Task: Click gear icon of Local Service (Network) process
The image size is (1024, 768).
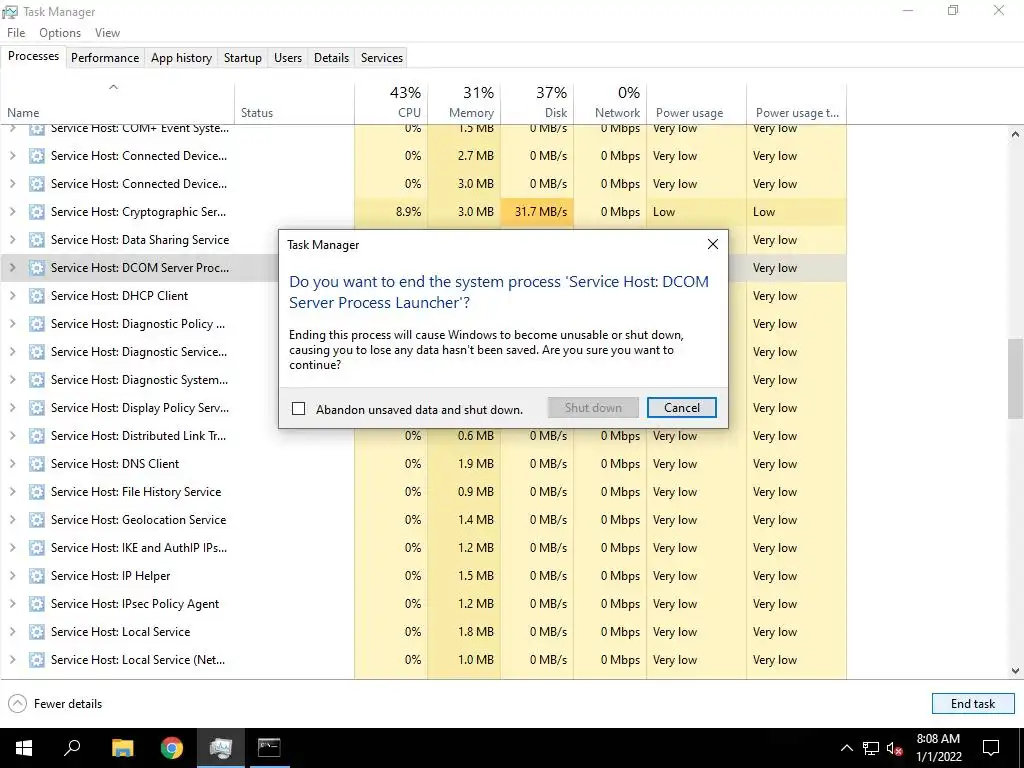Action: (x=37, y=660)
